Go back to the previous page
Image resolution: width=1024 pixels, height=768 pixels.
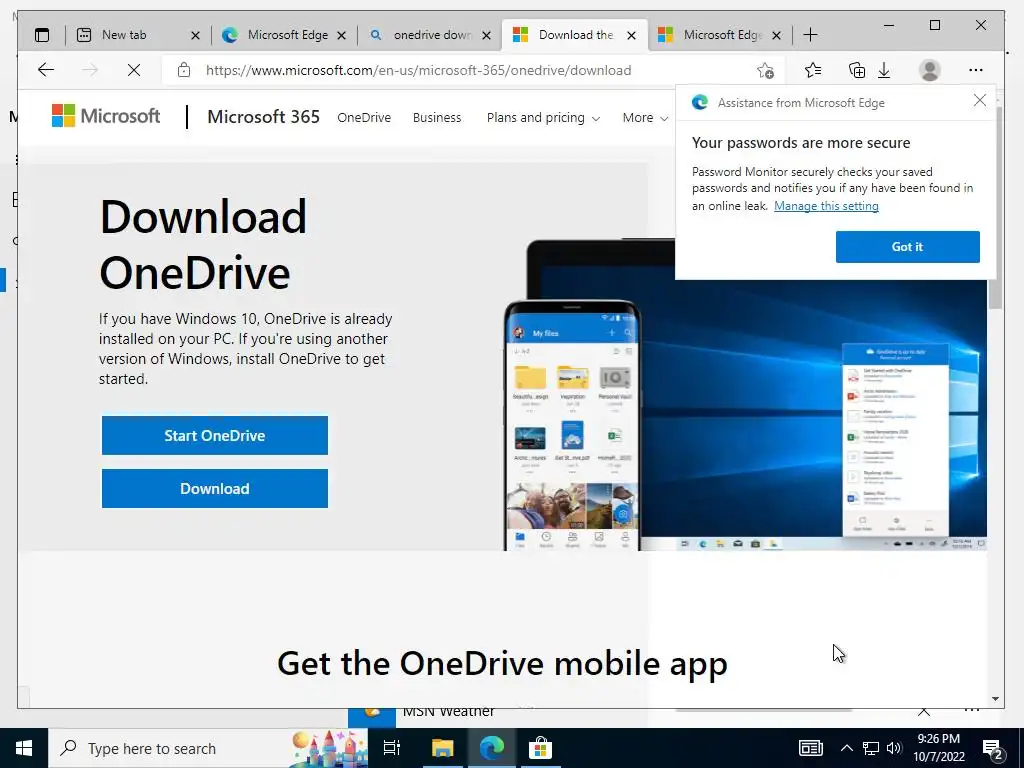pyautogui.click(x=46, y=70)
